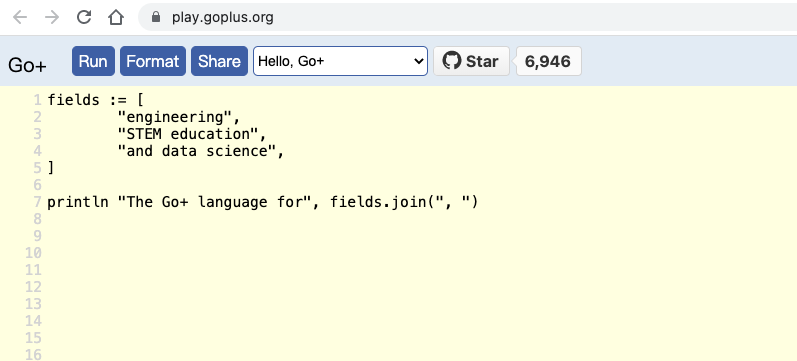Click the dropdown chevron arrow of examples selector
797x361 pixels.
click(419, 62)
